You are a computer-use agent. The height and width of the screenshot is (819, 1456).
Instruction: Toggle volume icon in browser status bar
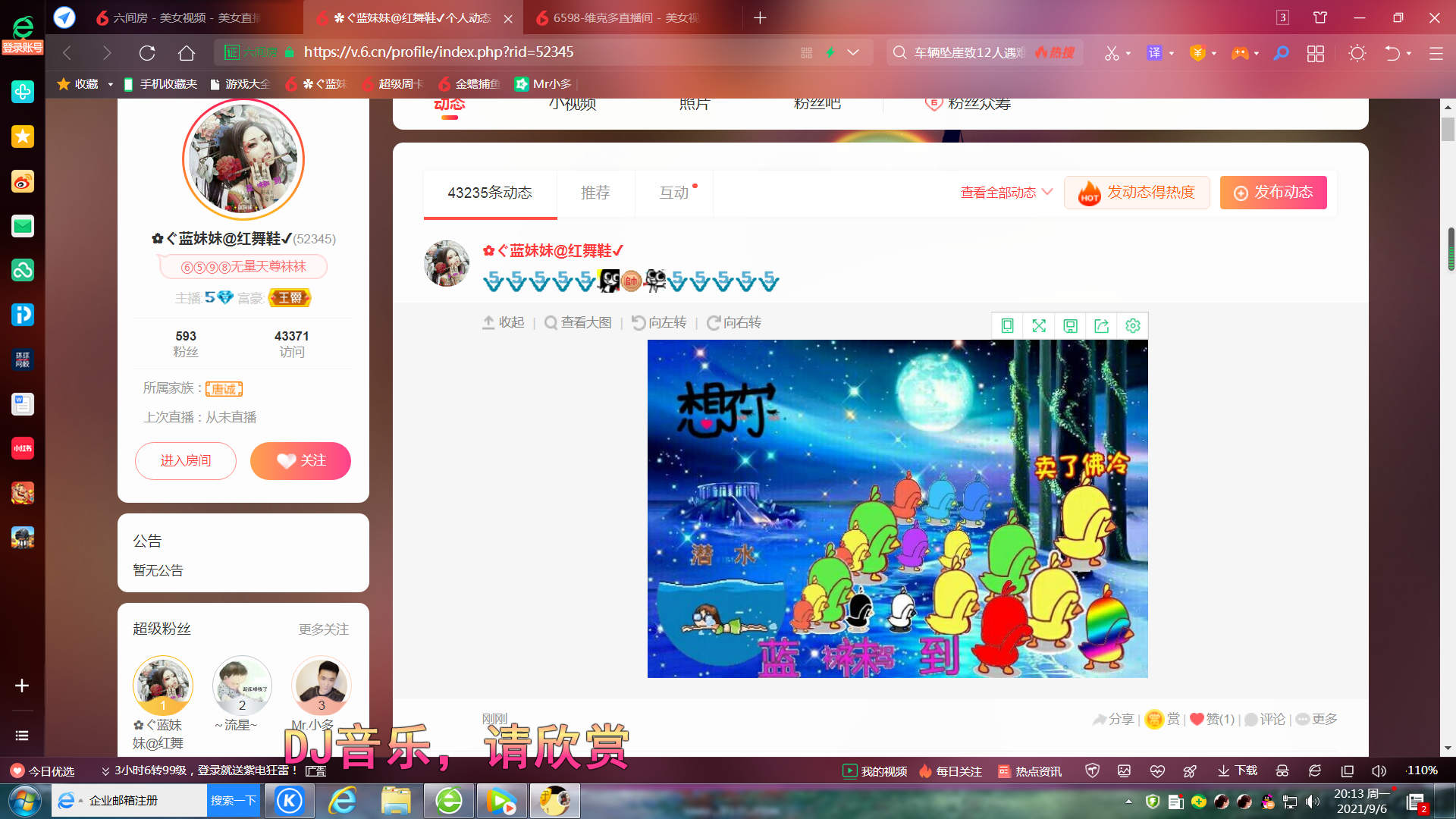pos(1379,770)
